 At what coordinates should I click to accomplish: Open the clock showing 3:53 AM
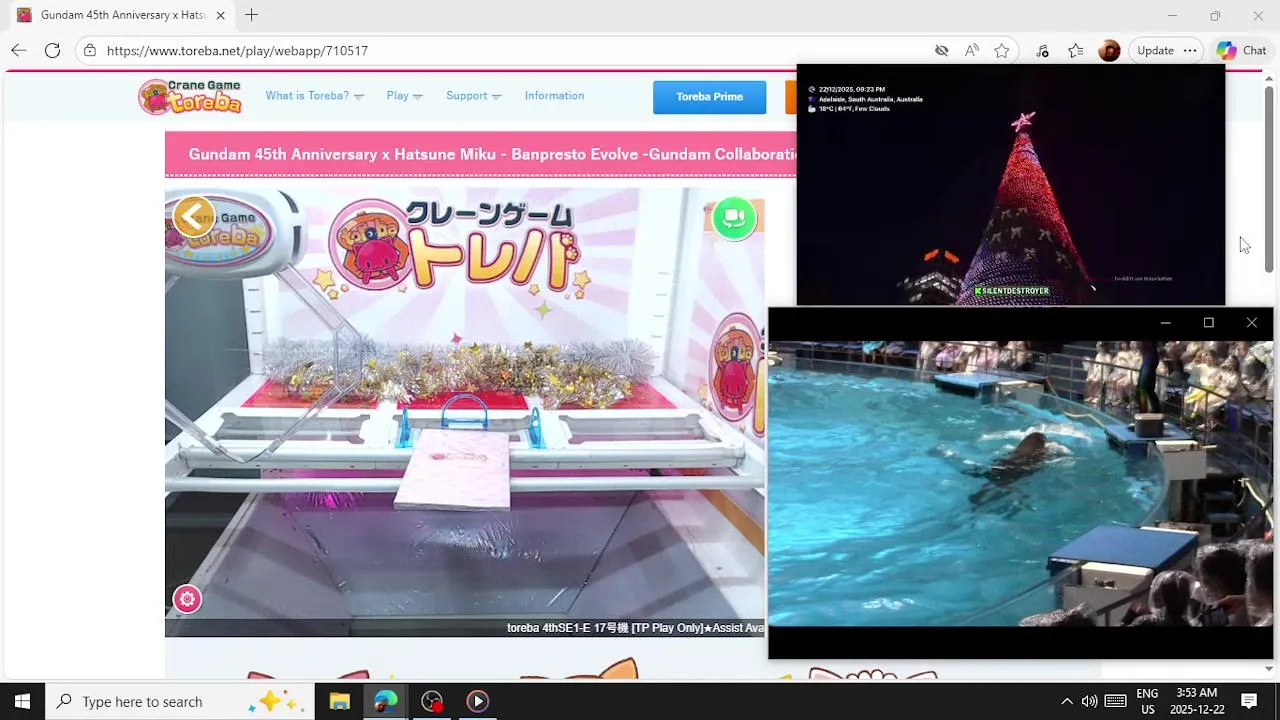click(x=1197, y=701)
